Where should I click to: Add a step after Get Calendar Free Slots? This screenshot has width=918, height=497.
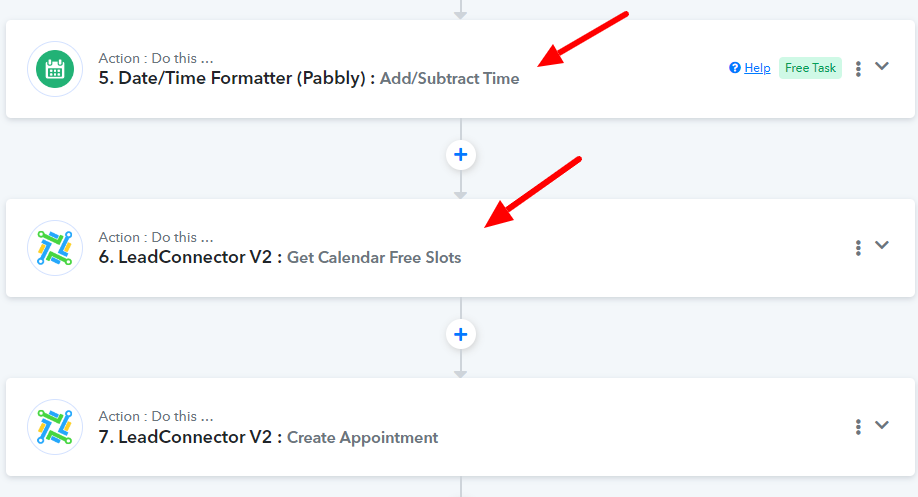[x=461, y=334]
